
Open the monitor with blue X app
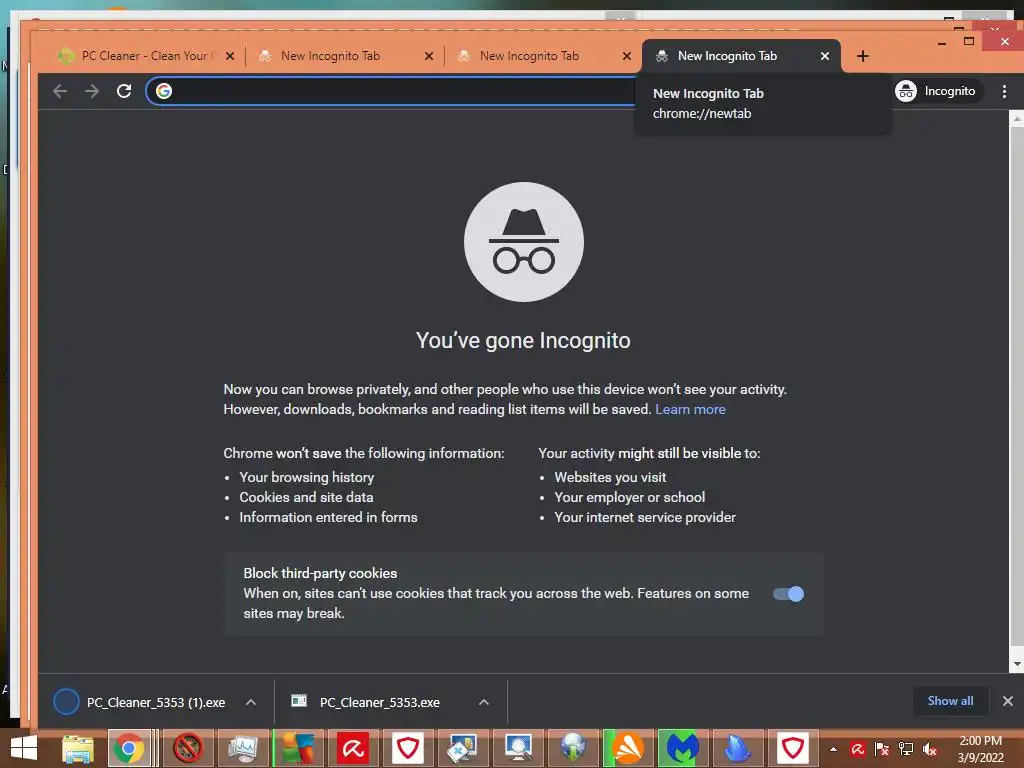pos(463,748)
